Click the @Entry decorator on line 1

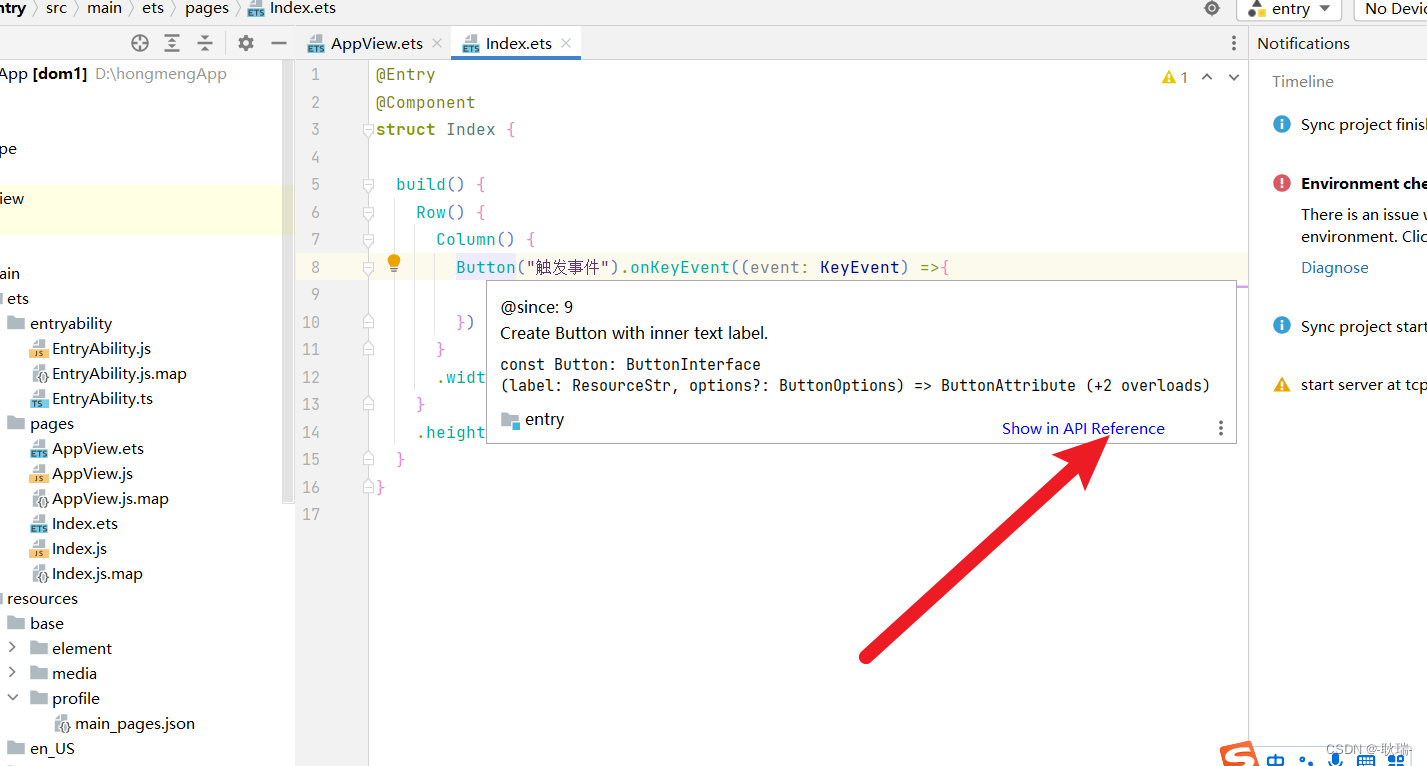(406, 74)
